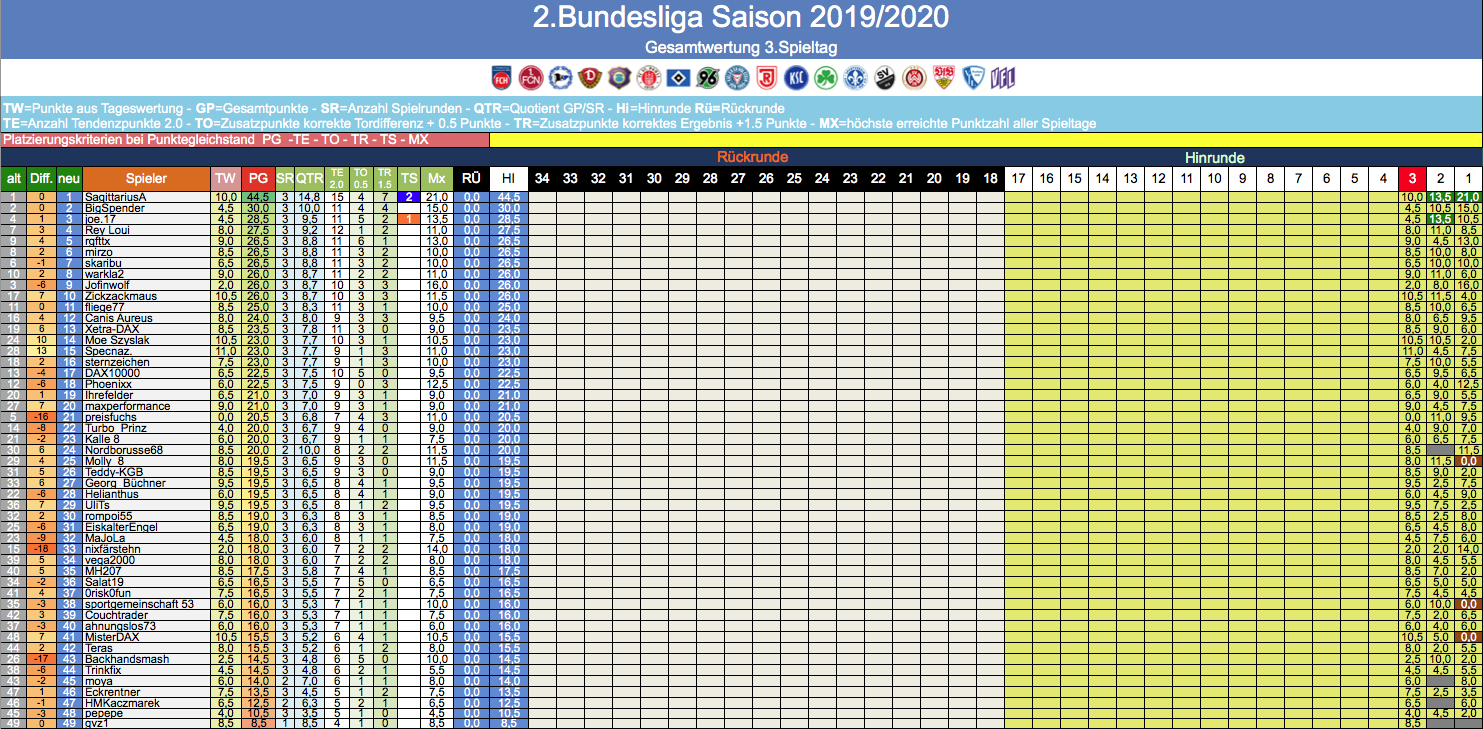This screenshot has width=1483, height=729.
Task: Click the Dynamo Dresden logo
Action: pos(588,78)
